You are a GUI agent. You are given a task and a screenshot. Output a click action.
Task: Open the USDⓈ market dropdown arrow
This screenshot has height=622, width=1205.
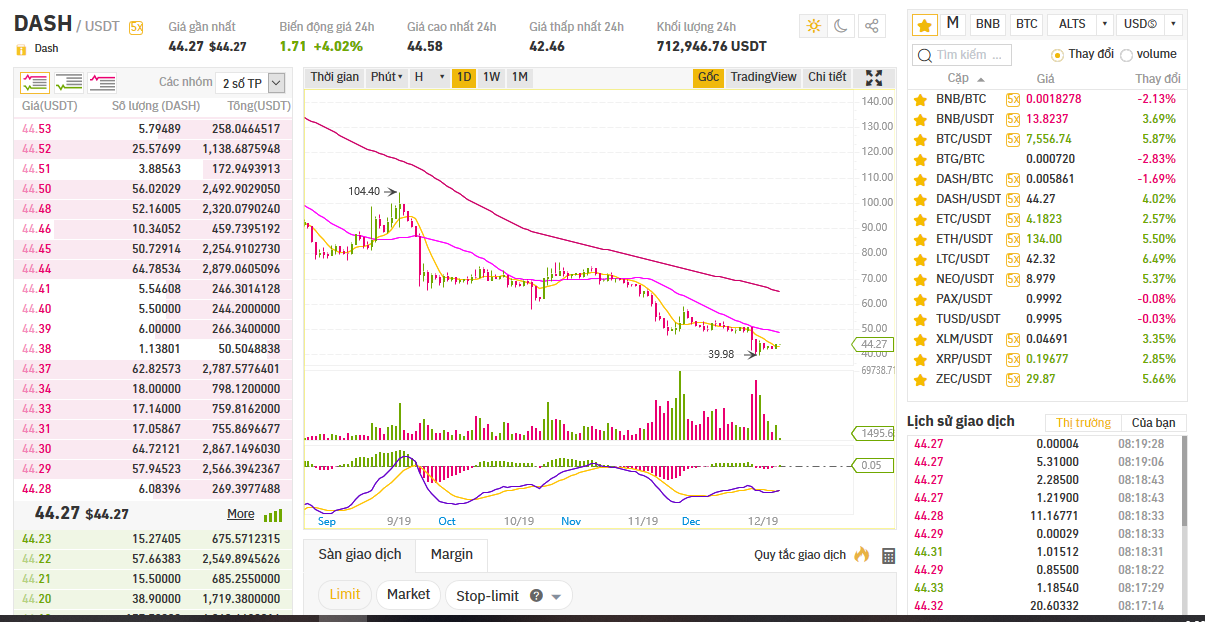[1172, 23]
